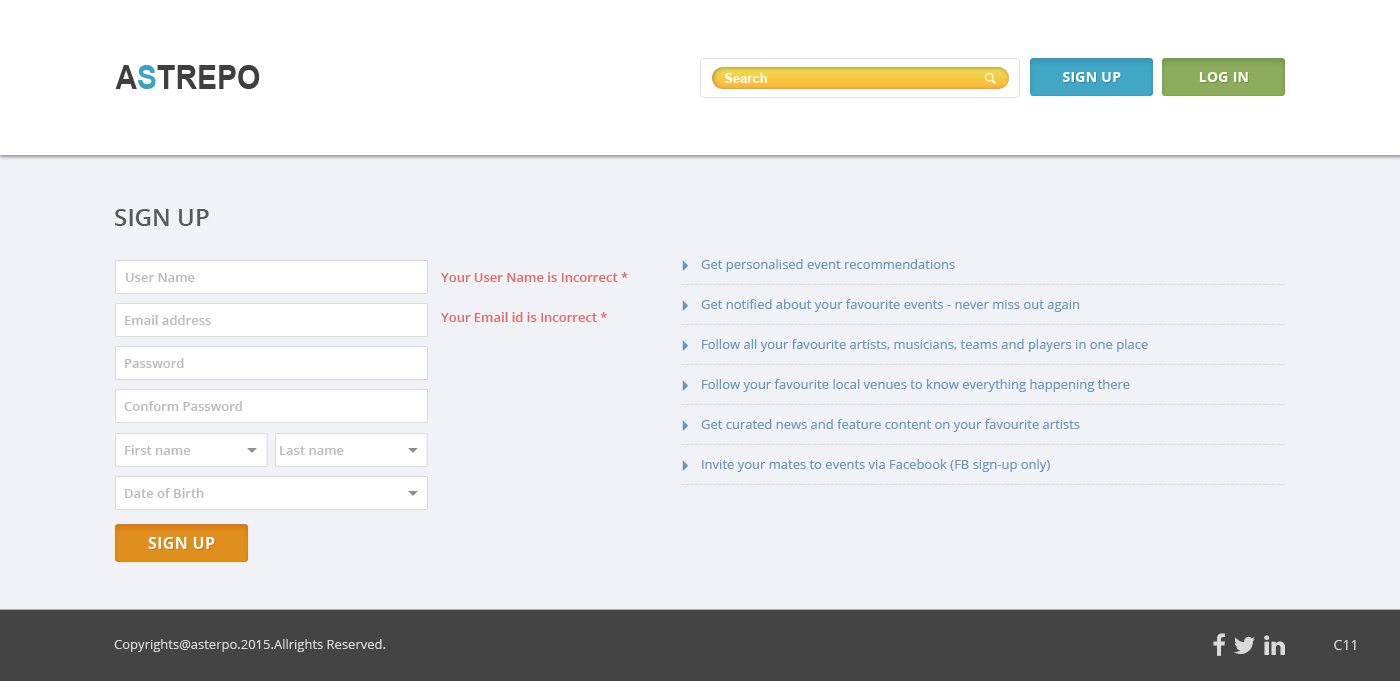This screenshot has height=681, width=1400.
Task: Open the Facebook icon in footer
Action: pos(1219,645)
